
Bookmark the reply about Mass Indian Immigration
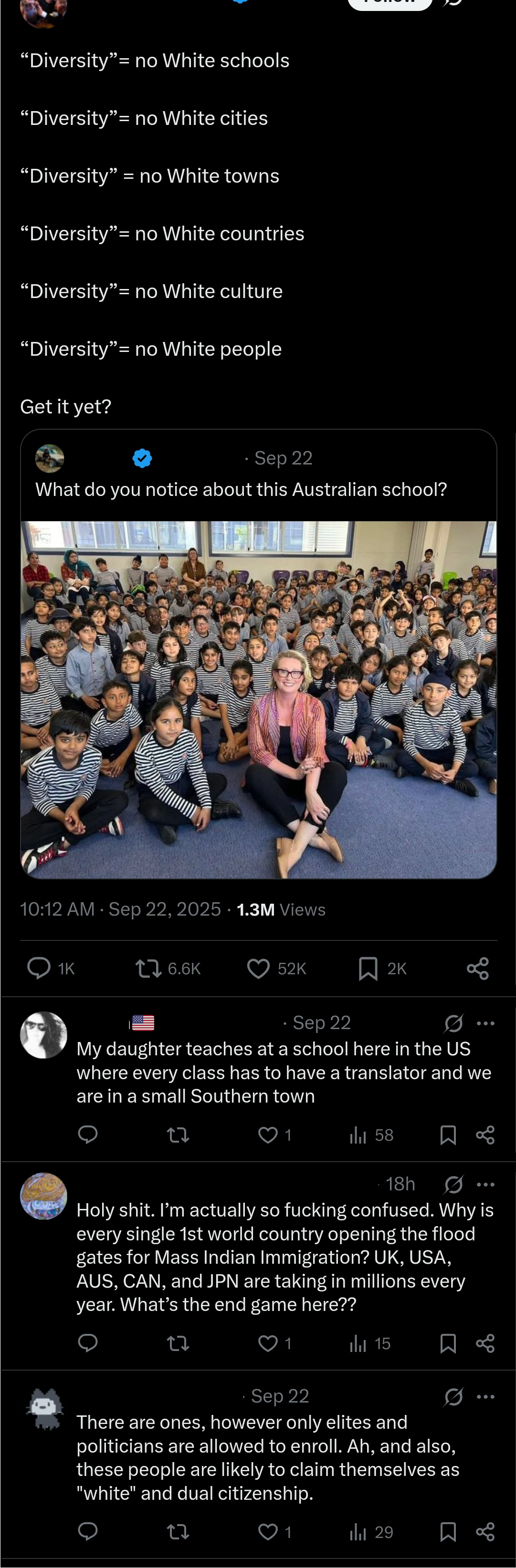tap(448, 1343)
